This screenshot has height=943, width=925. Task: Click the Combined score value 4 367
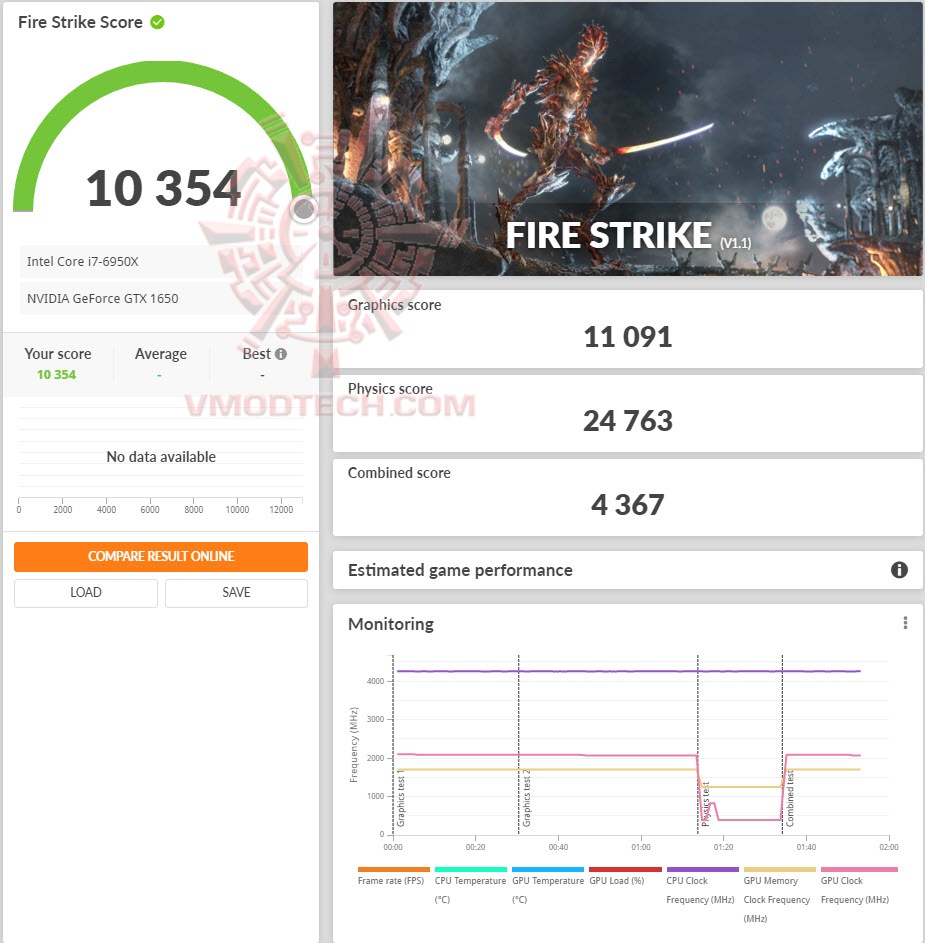click(x=627, y=505)
